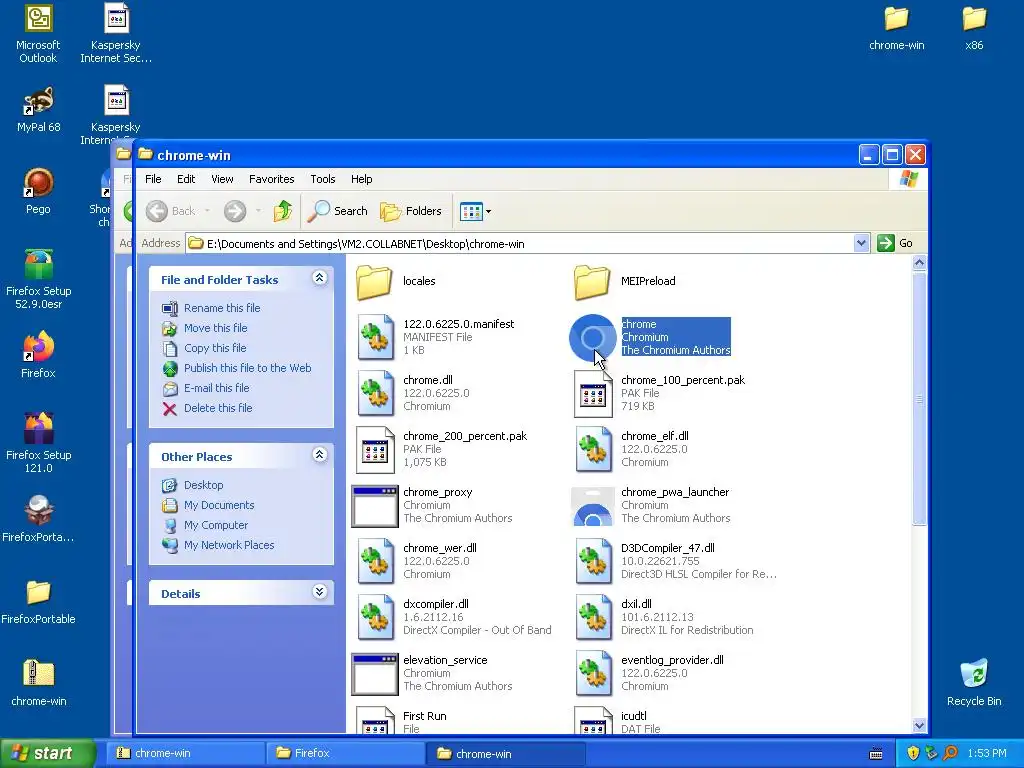This screenshot has width=1024, height=768.
Task: Go to My Computer in Other Places
Action: click(x=216, y=525)
